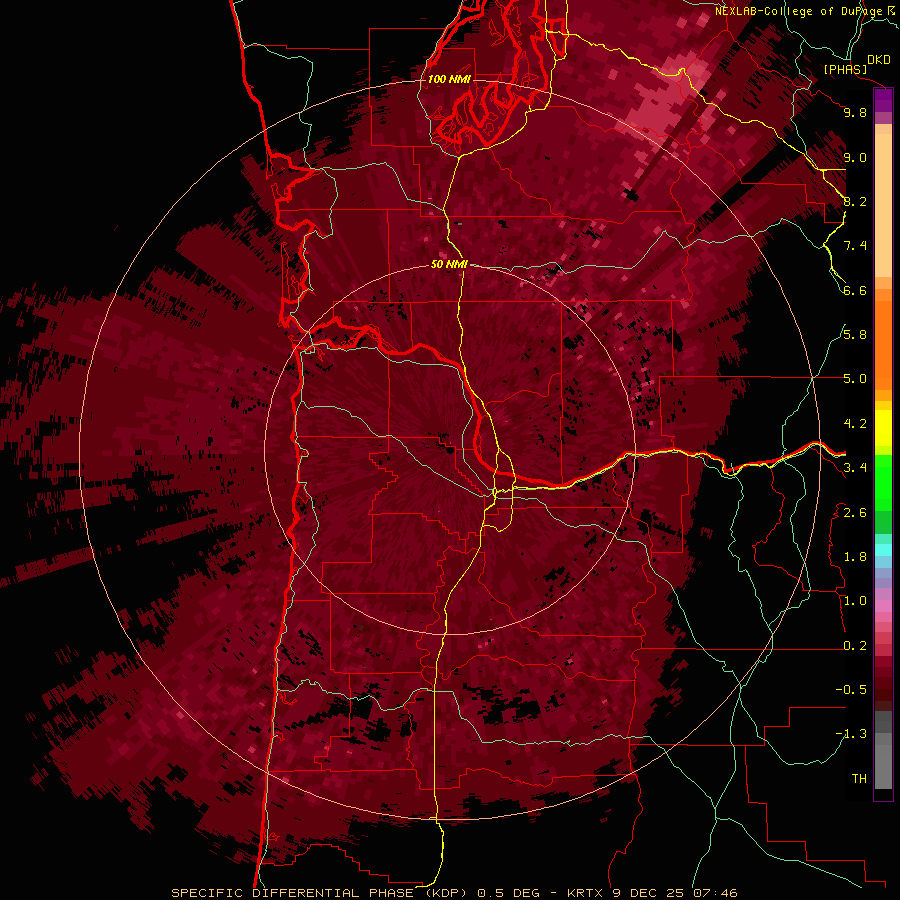
Task: Click the 4.2 value on the scale
Action: (x=855, y=424)
